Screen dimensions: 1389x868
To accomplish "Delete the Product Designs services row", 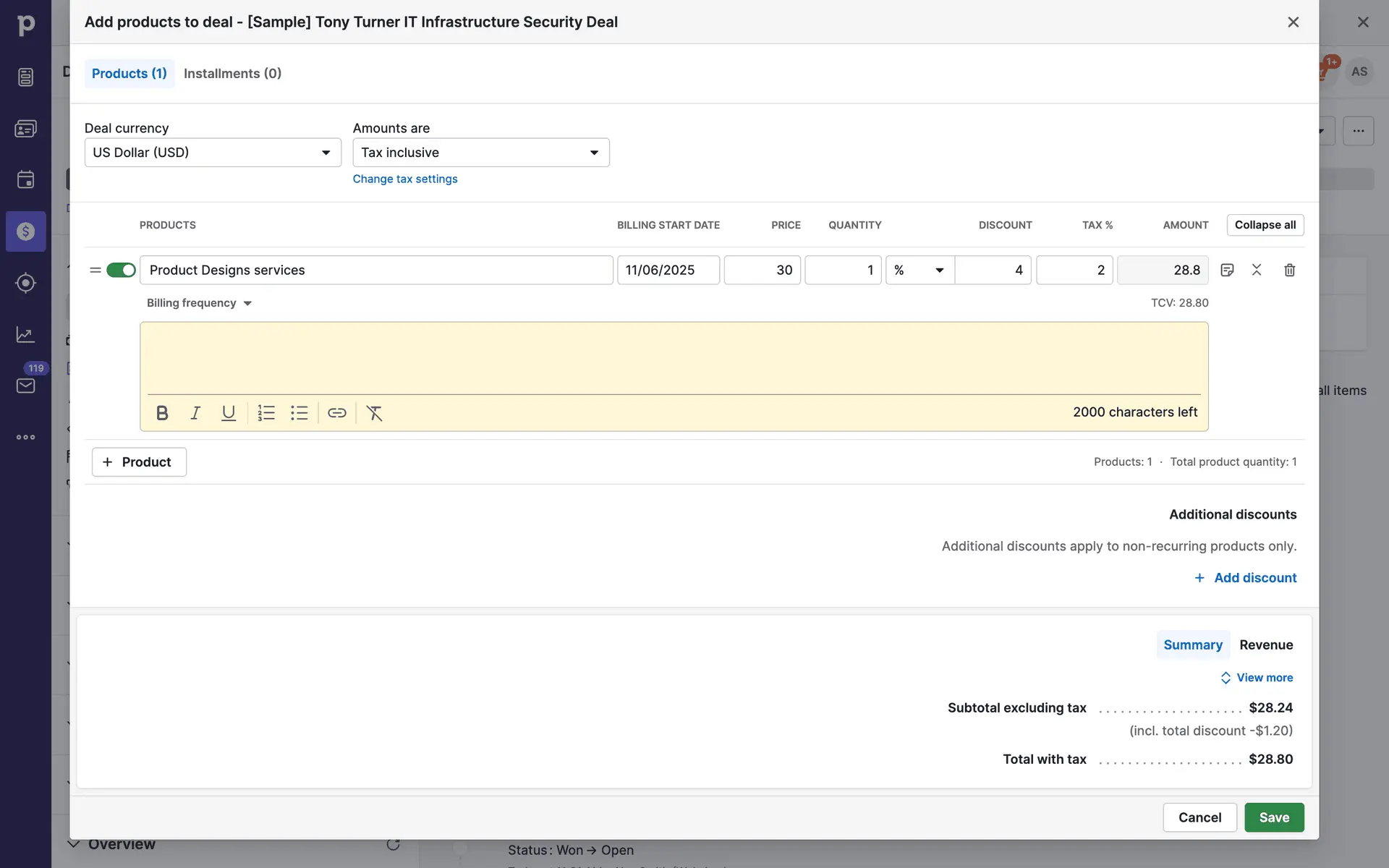I will tap(1289, 270).
